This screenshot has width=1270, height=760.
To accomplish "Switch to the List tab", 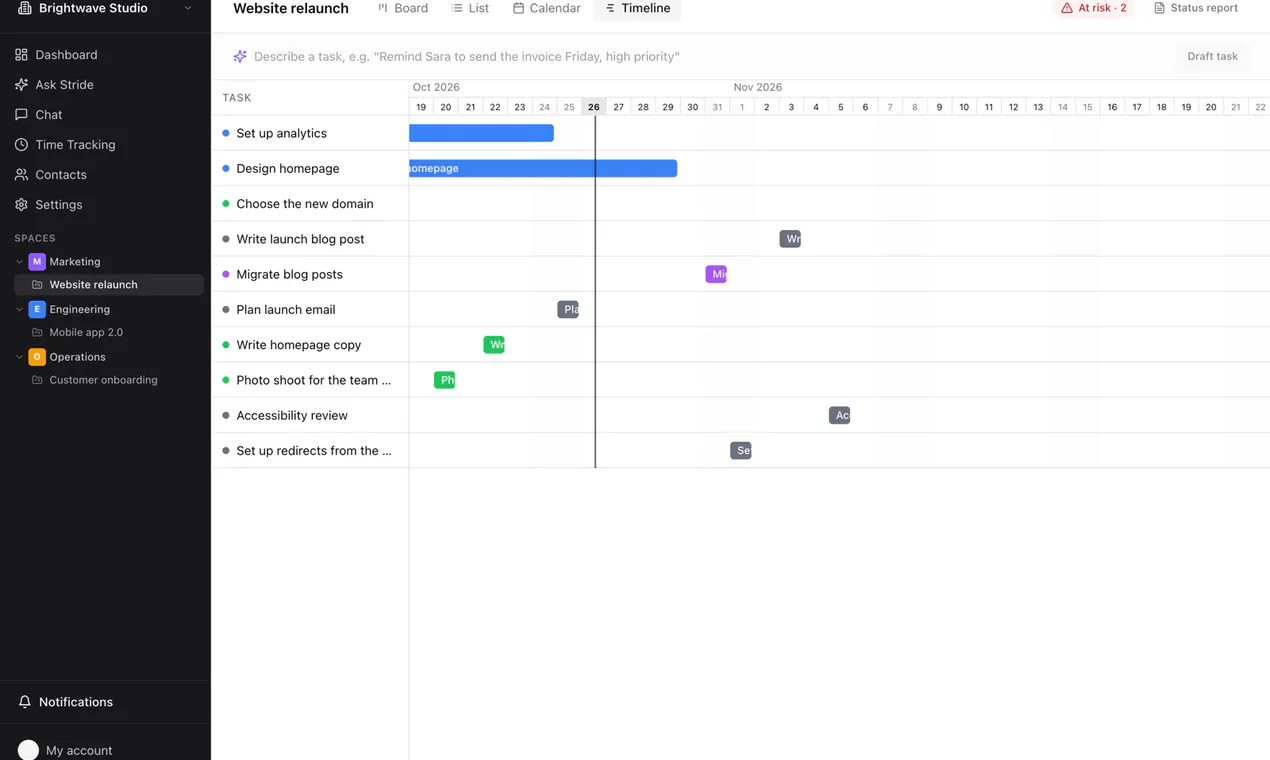I will [470, 8].
